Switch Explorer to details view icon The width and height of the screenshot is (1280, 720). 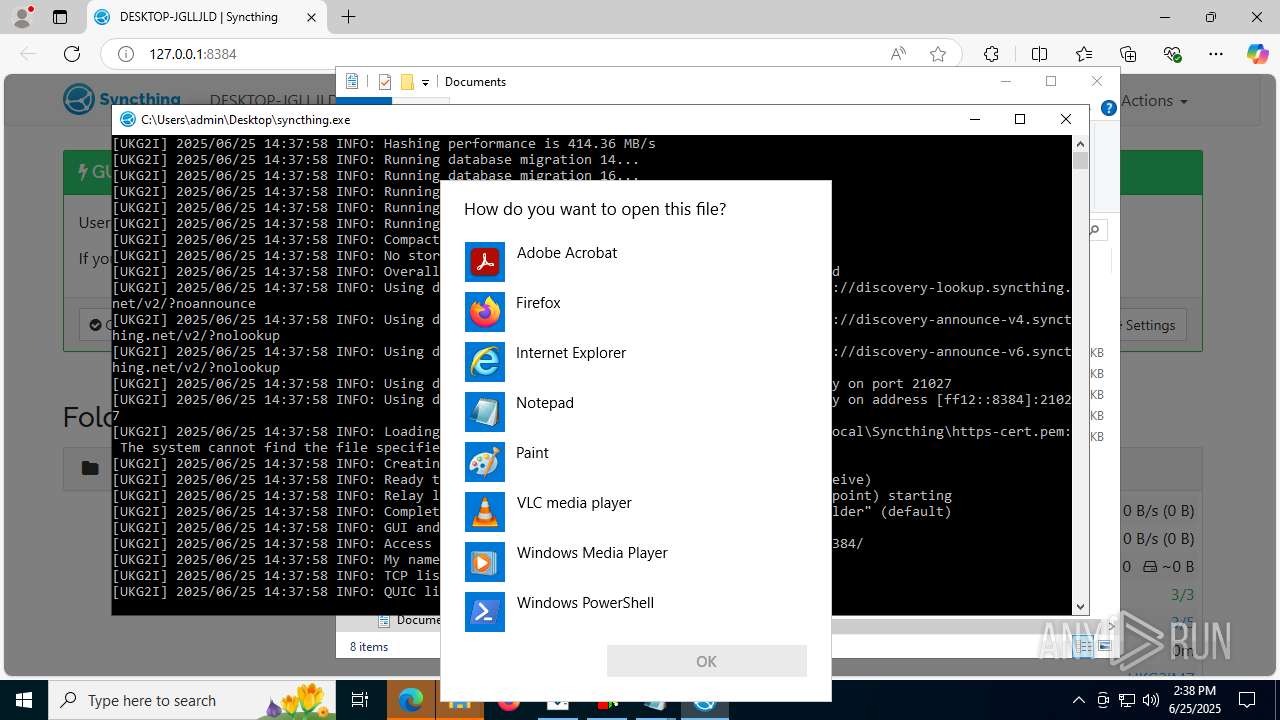tap(1084, 647)
